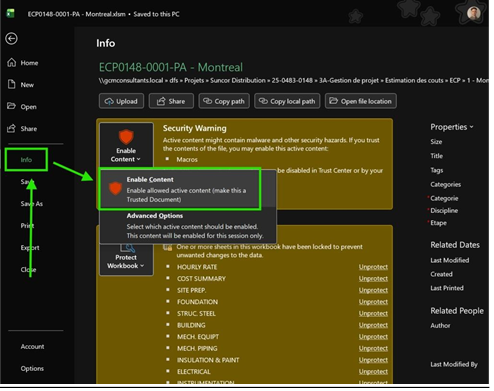Open the Protect Workbook dropdown

coord(127,260)
